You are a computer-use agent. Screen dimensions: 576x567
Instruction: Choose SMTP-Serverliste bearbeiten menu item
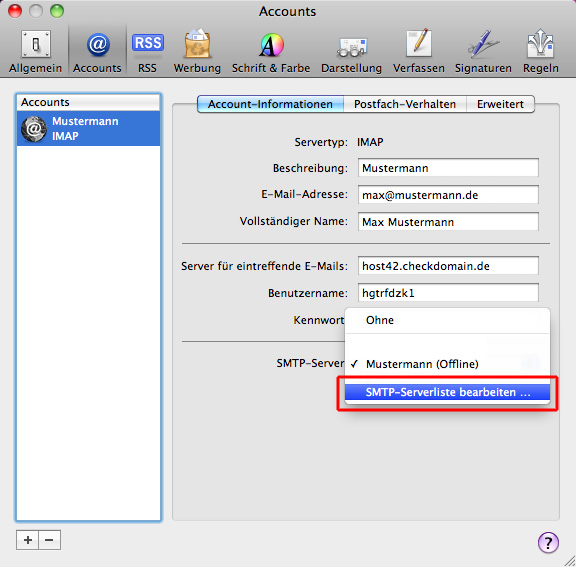(447, 392)
